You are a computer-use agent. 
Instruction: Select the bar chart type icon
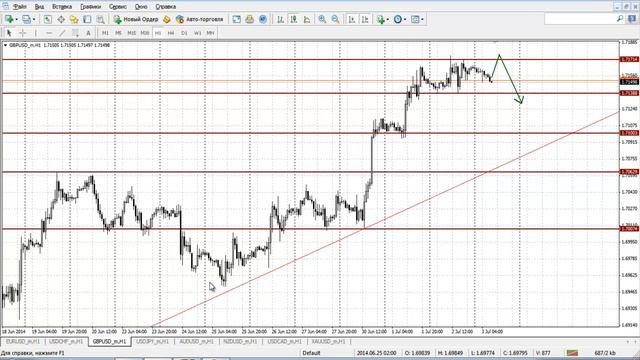click(280, 19)
